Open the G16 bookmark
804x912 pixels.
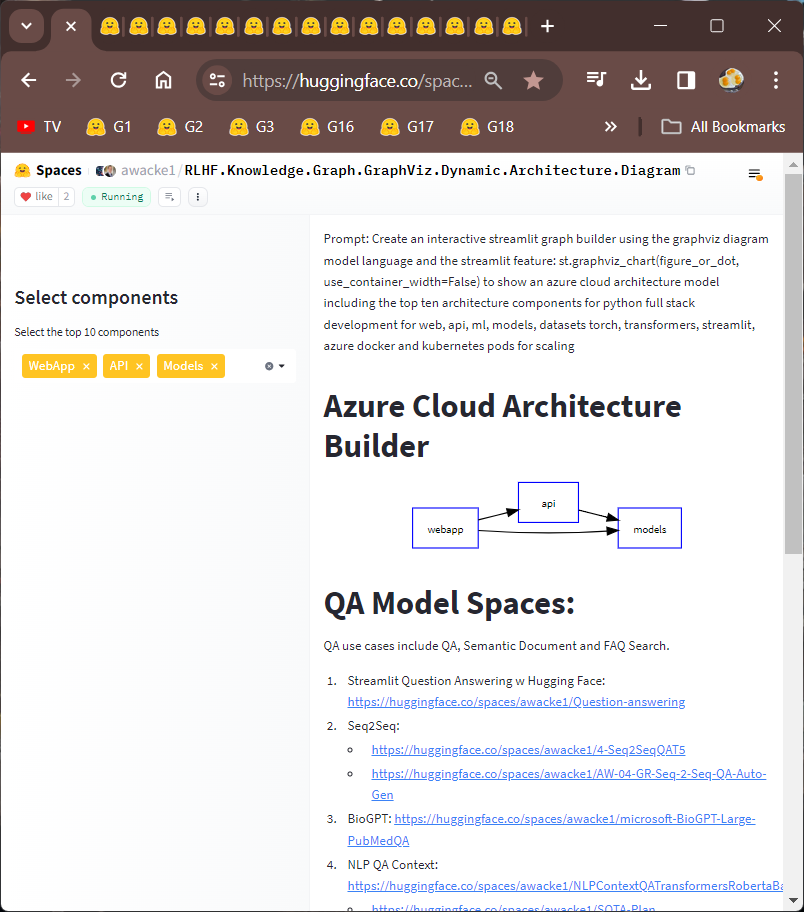[x=327, y=127]
